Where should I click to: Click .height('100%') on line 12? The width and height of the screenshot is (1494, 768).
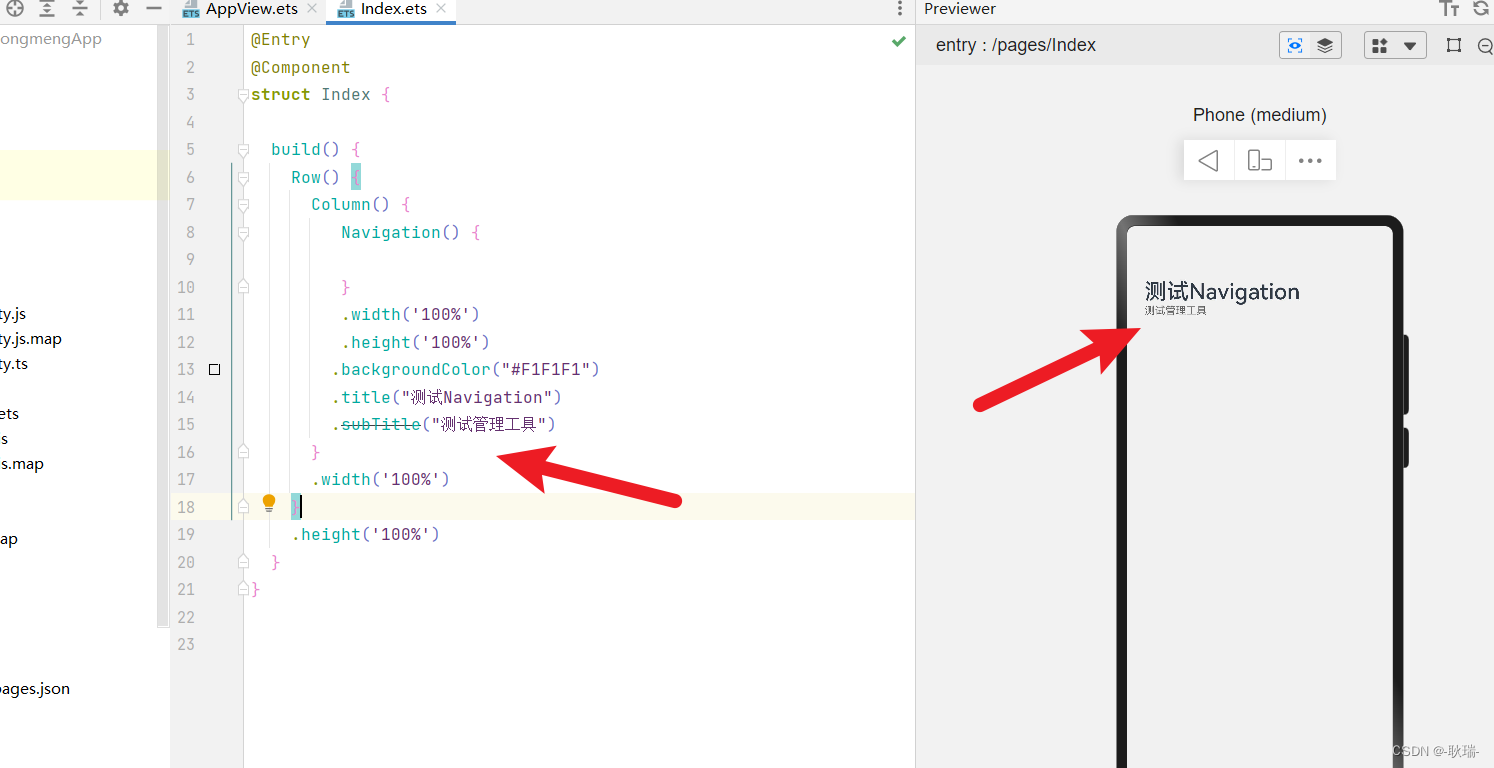[x=416, y=343]
